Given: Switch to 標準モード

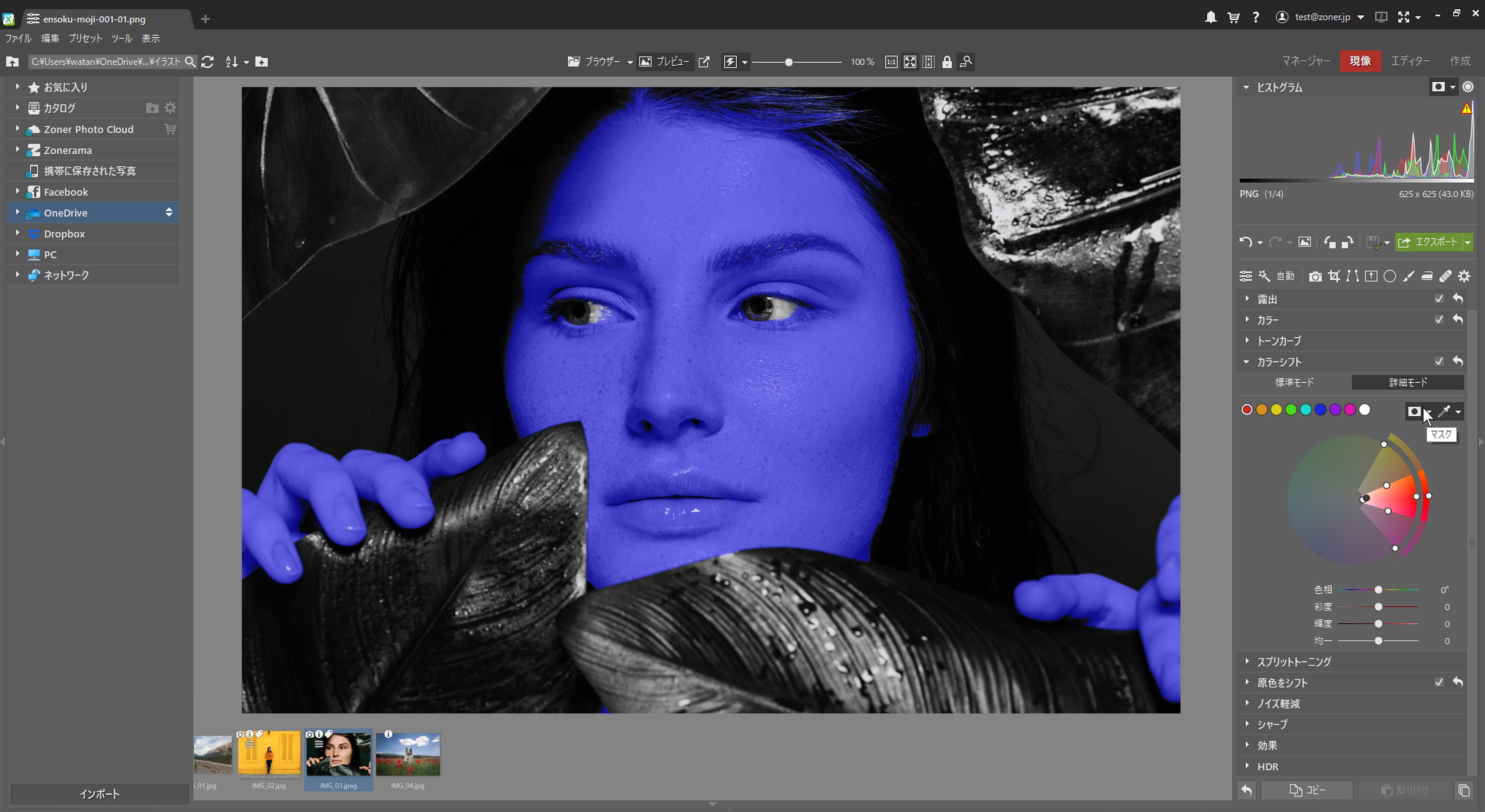Looking at the screenshot, I should (1294, 382).
